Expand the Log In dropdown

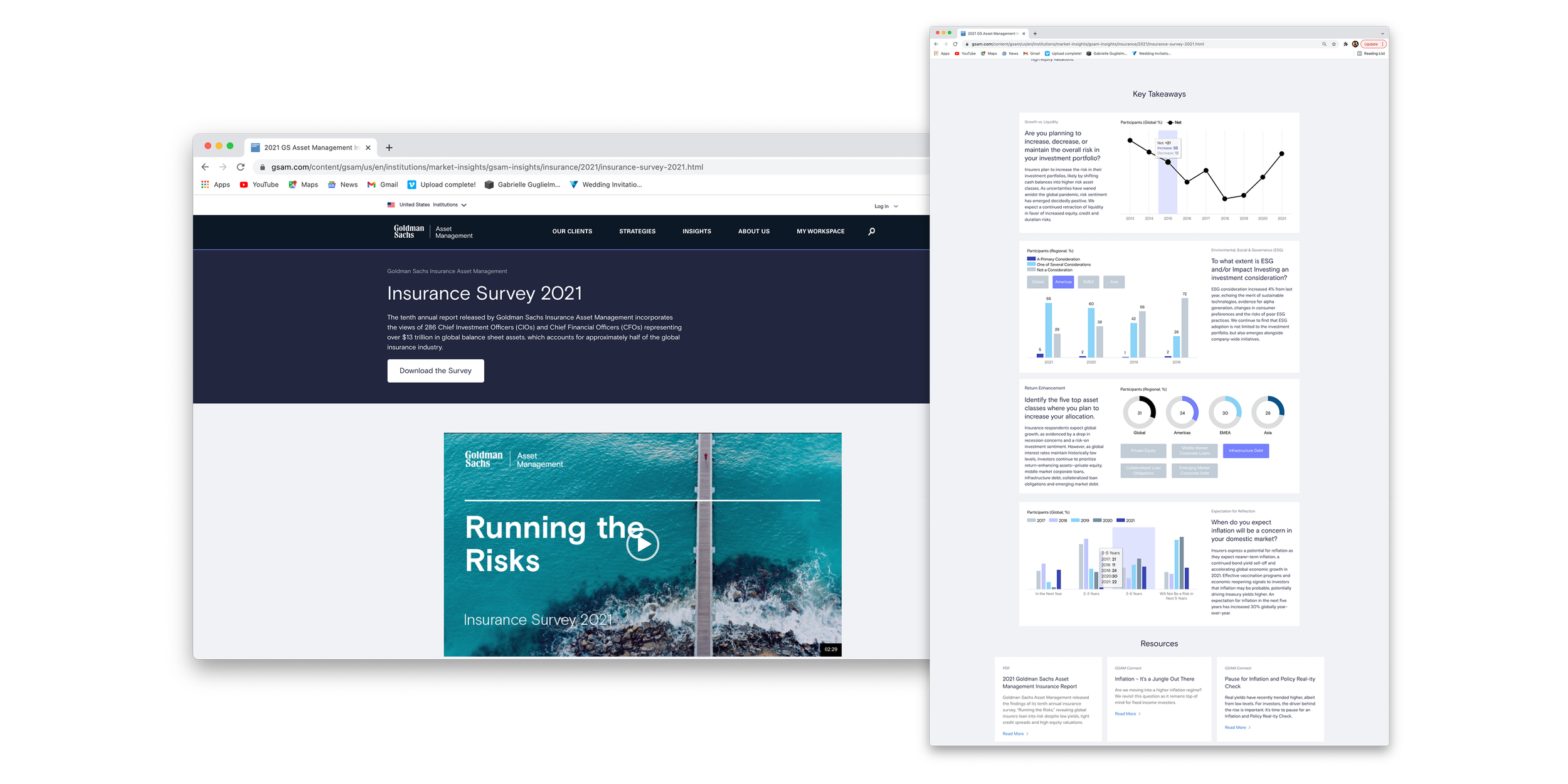(886, 206)
